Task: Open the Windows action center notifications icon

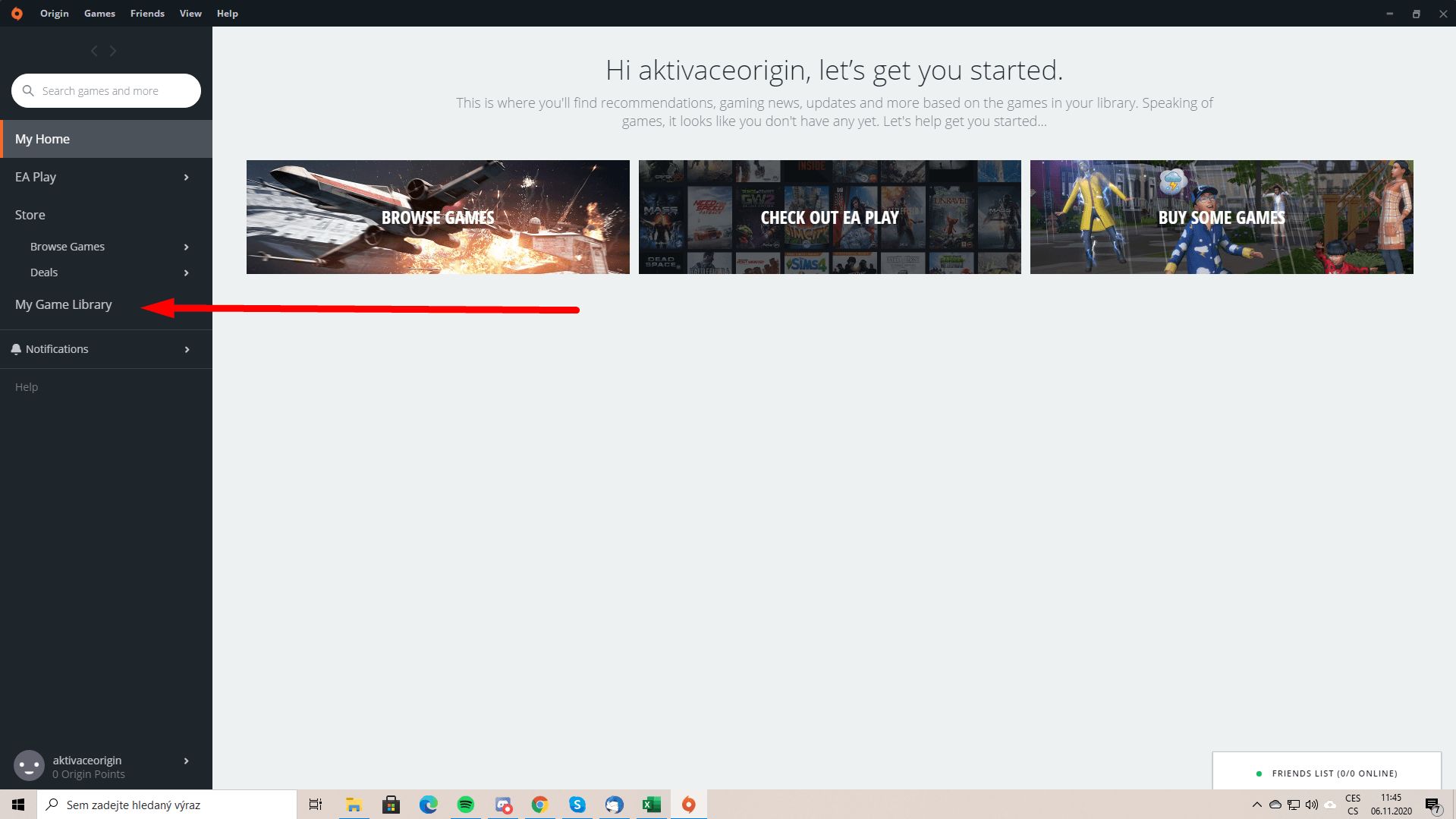Action: pos(1432,805)
